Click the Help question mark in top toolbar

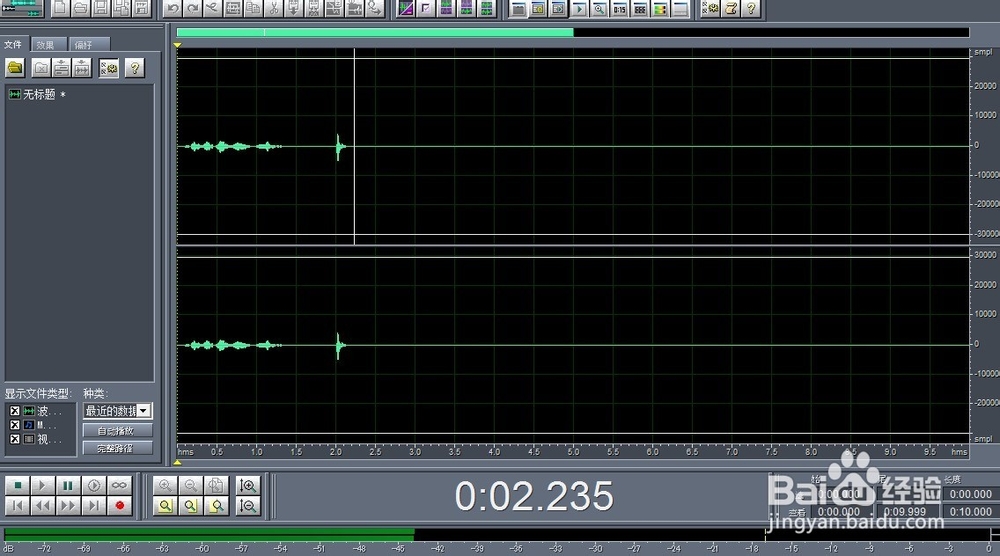751,8
